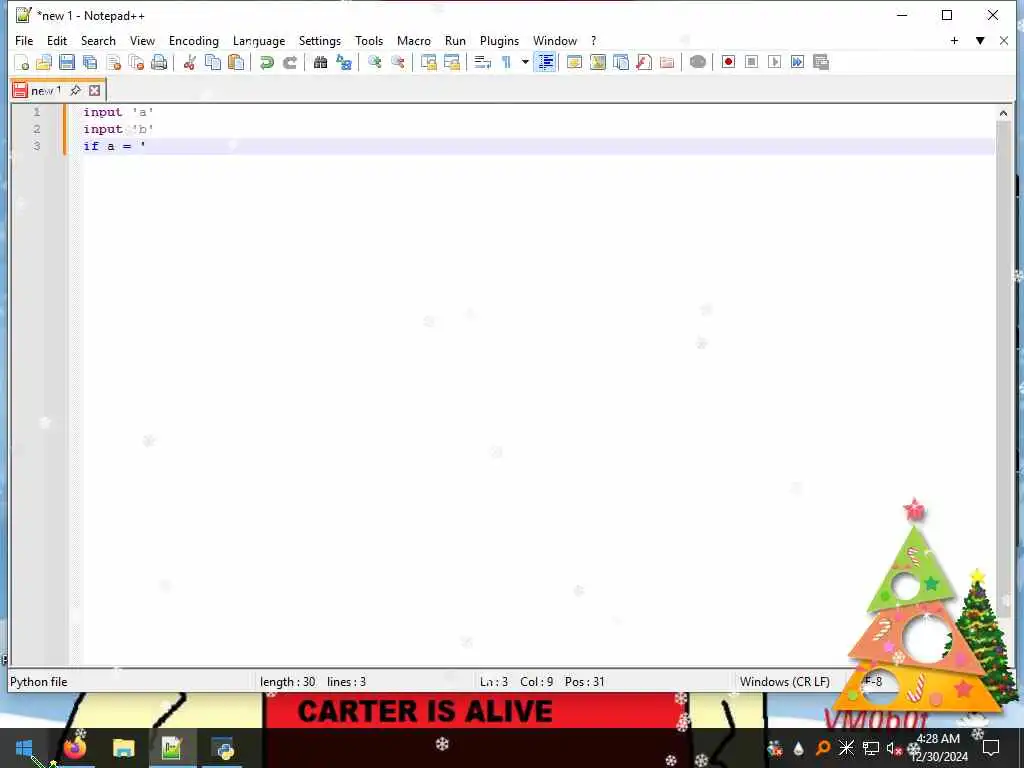This screenshot has width=1024, height=768.
Task: Open the View menu
Action: coord(142,40)
